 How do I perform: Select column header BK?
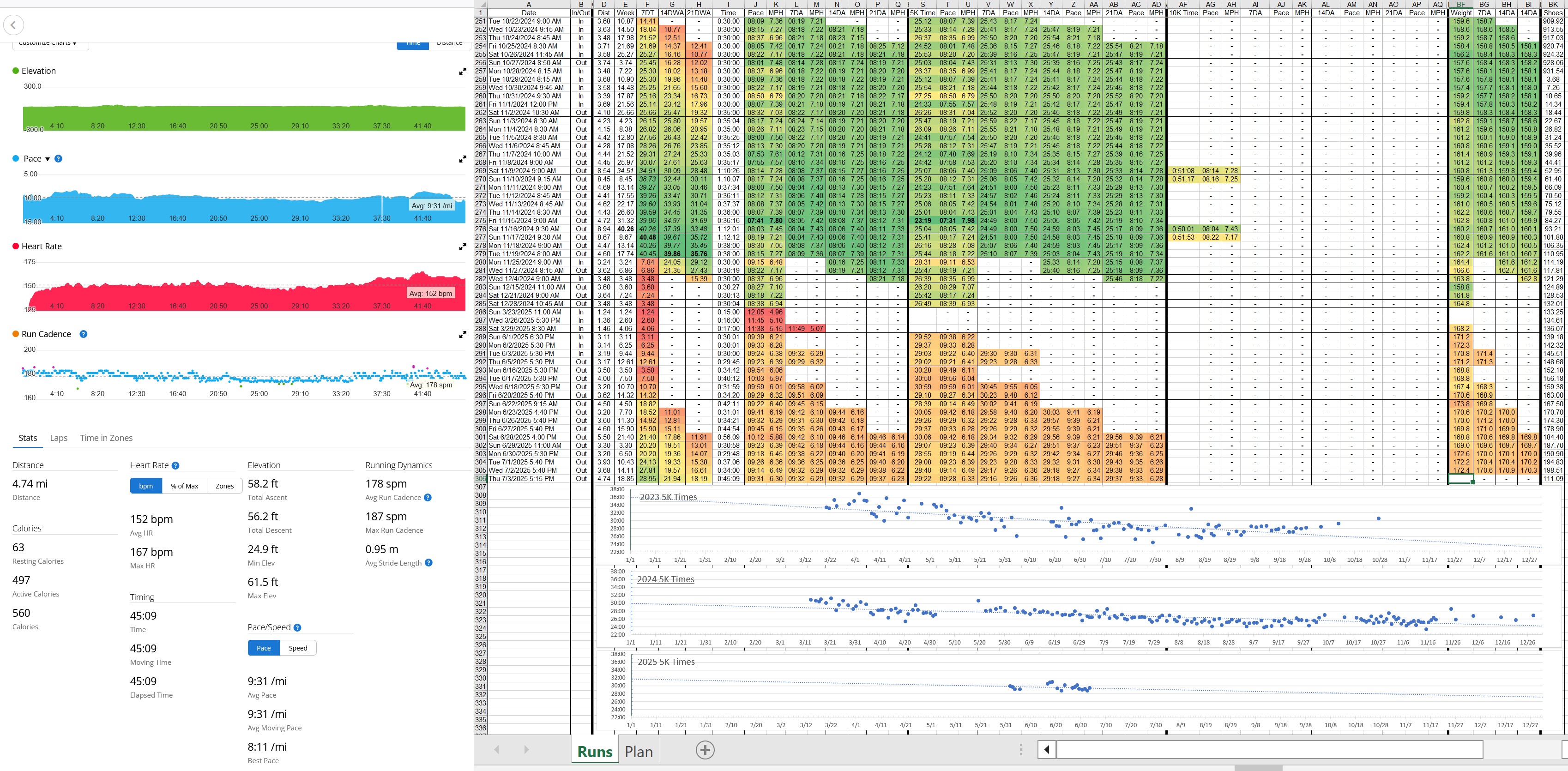click(1553, 4)
